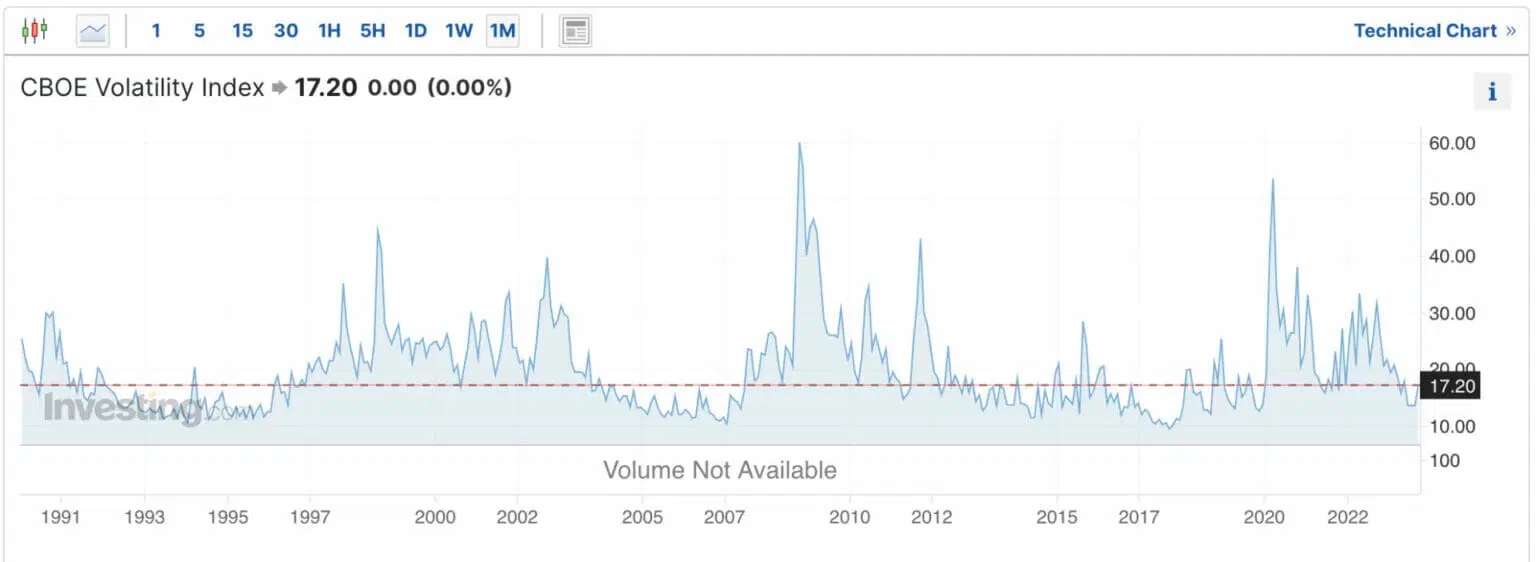Select the 5 minute interval
Viewport: 1536px width, 562px height.
[x=199, y=31]
